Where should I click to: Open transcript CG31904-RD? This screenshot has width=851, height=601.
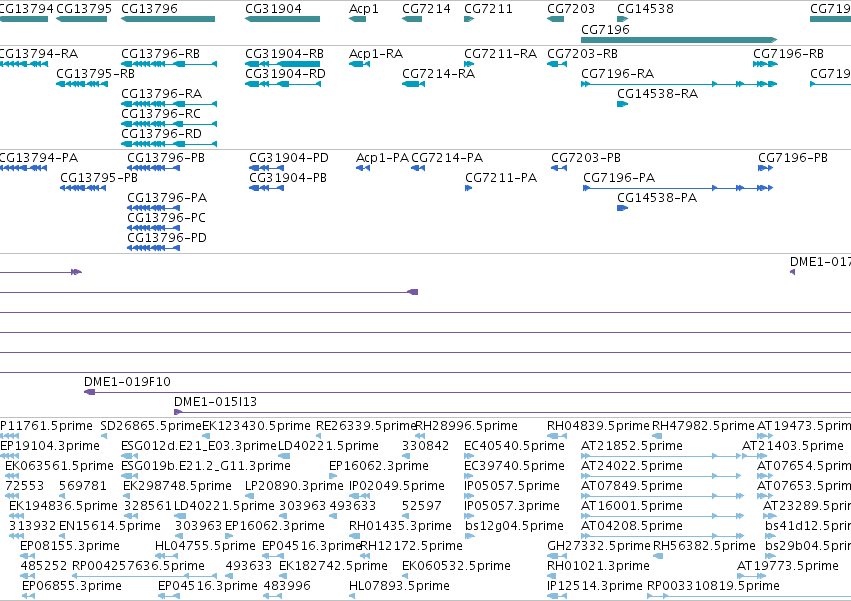[283, 84]
